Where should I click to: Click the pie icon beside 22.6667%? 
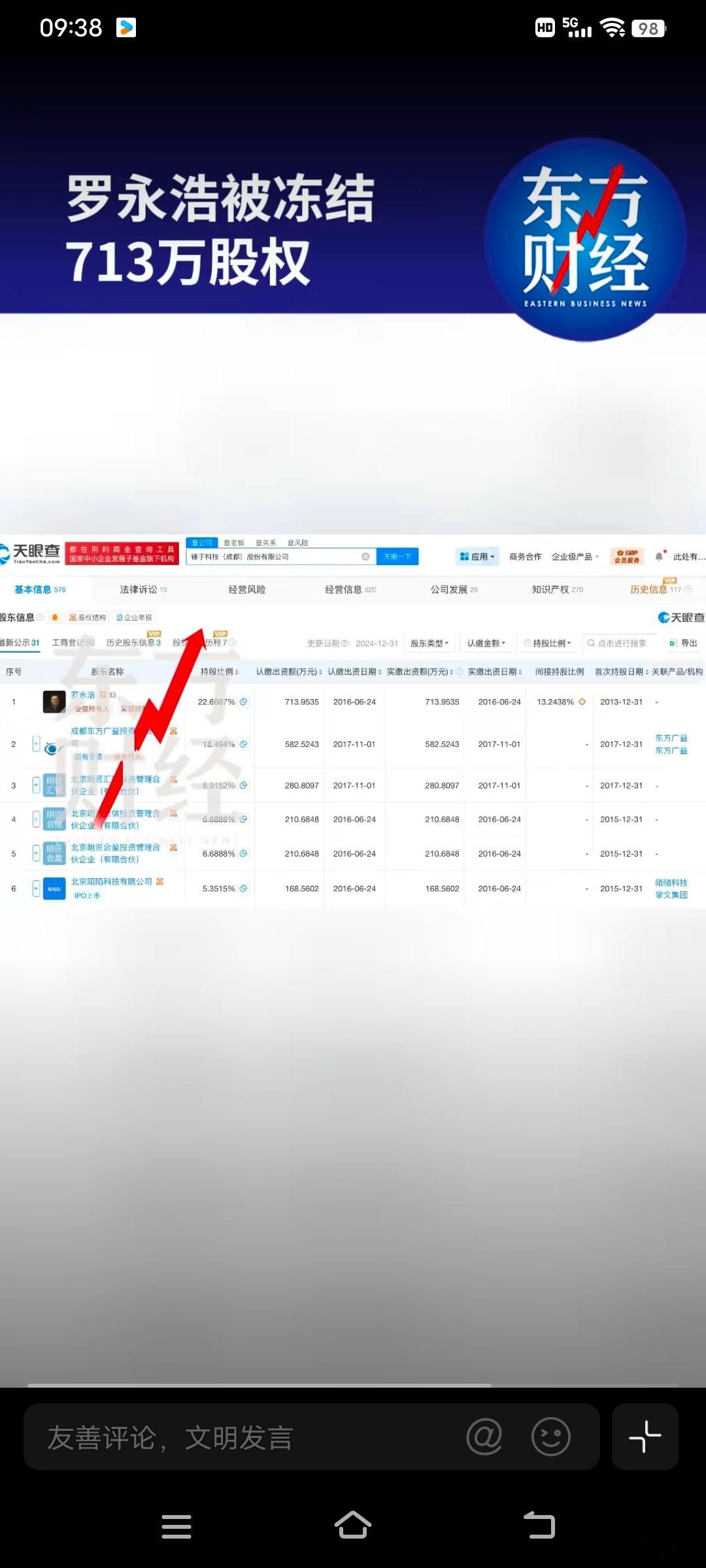243,702
